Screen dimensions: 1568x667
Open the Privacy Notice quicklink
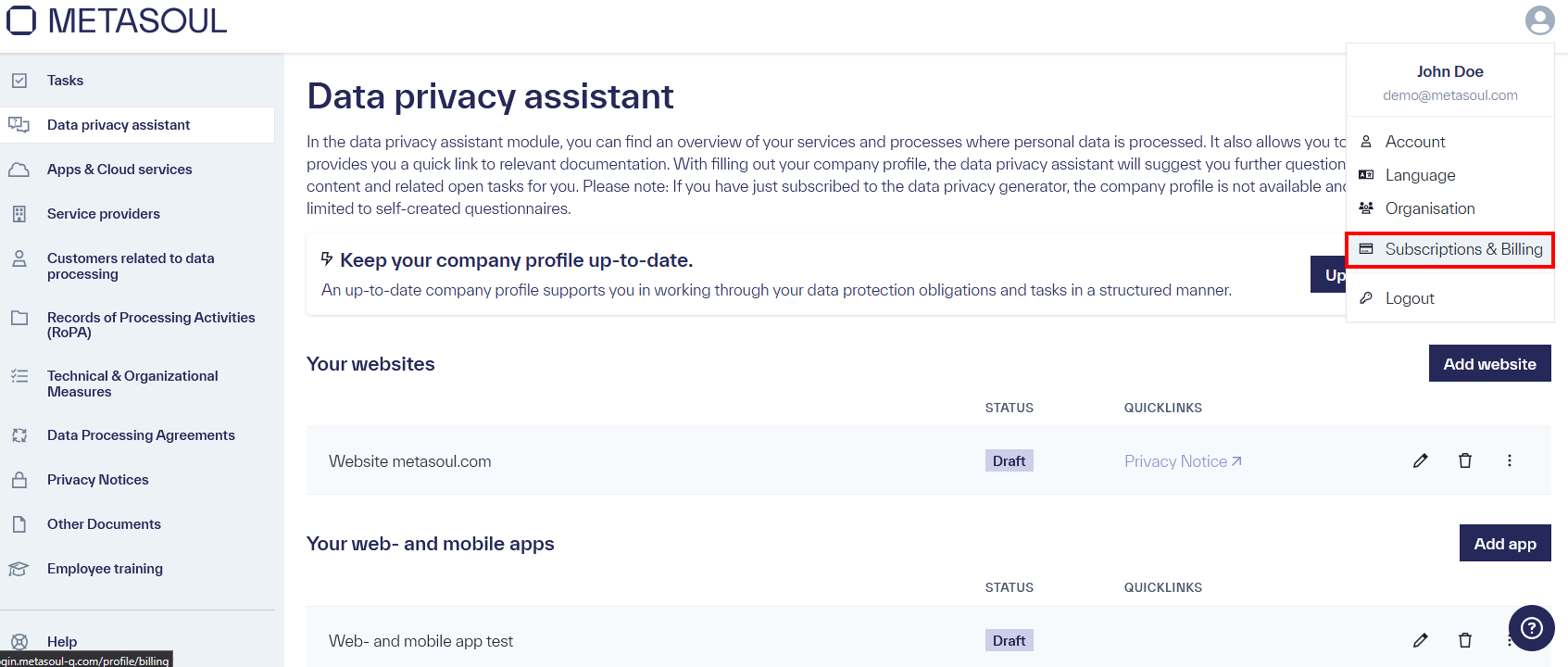tap(1183, 460)
